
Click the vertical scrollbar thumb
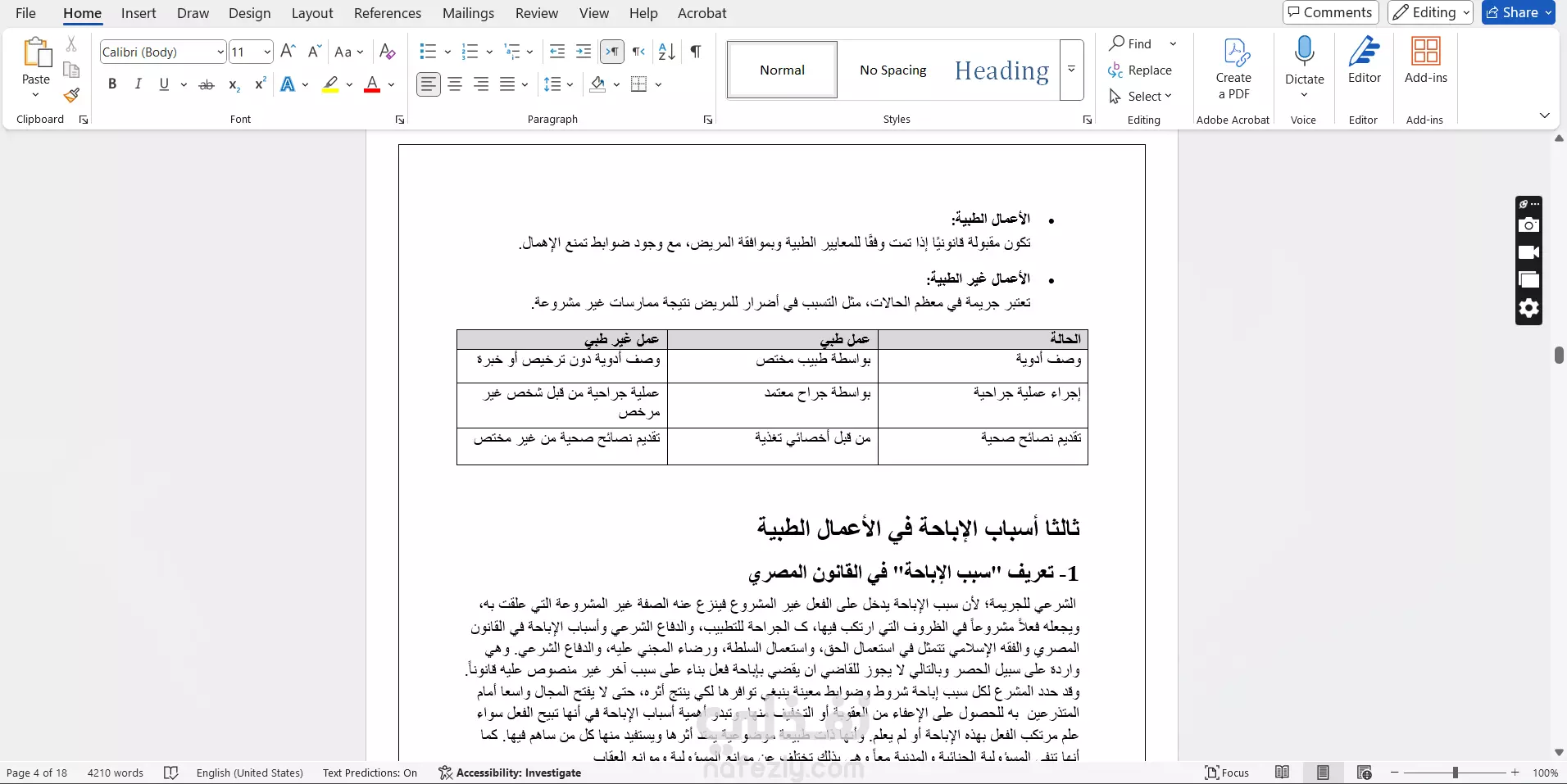(1559, 355)
